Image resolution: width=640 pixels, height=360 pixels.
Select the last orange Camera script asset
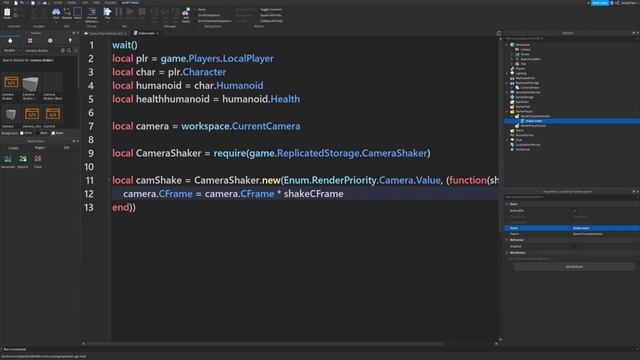52,116
